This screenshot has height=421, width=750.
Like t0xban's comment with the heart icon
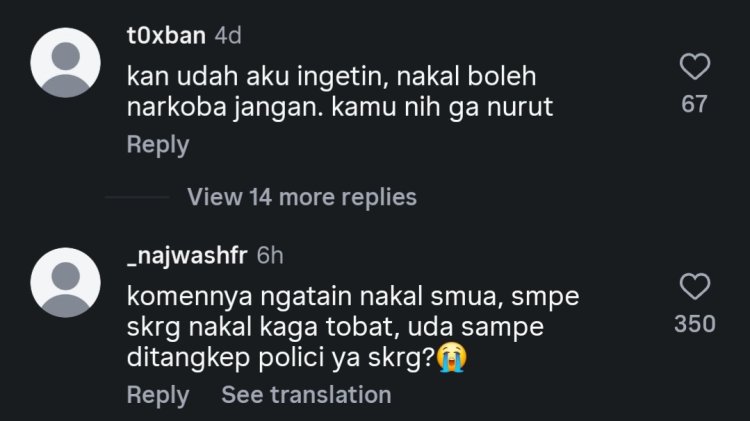pyautogui.click(x=695, y=66)
